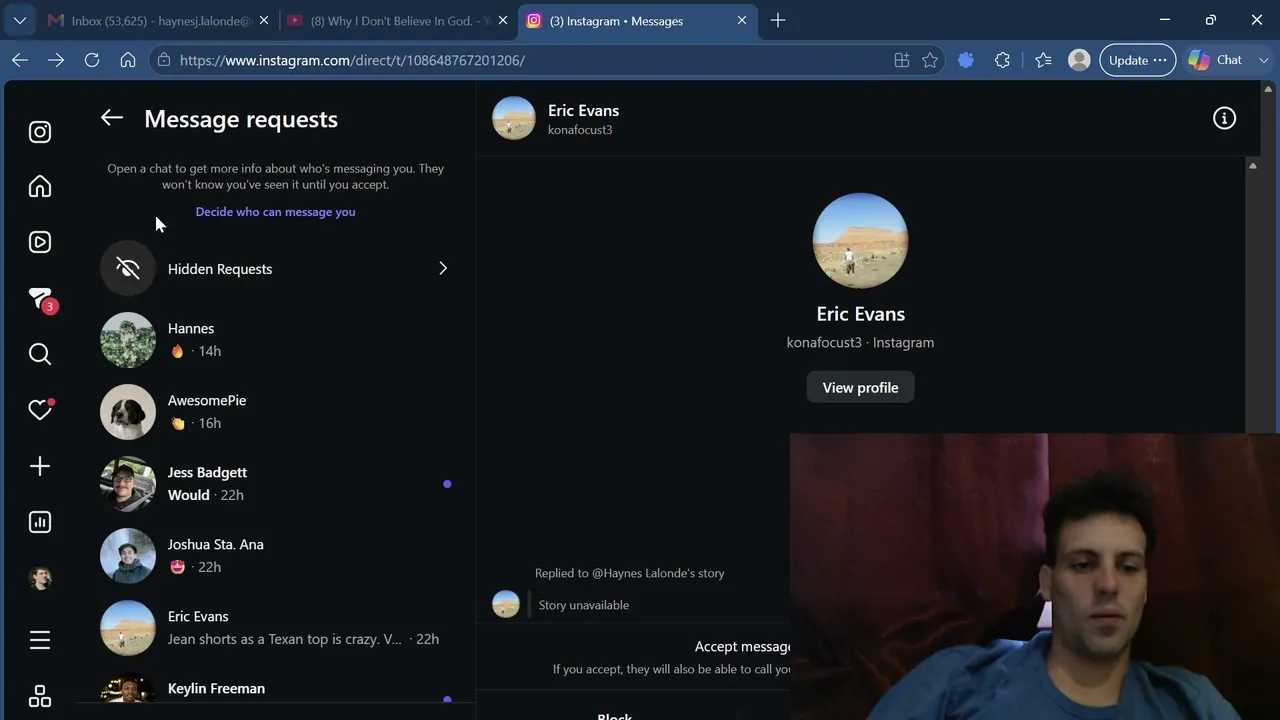Open a new browser tab
Screen dimensions: 1280x720
(778, 21)
